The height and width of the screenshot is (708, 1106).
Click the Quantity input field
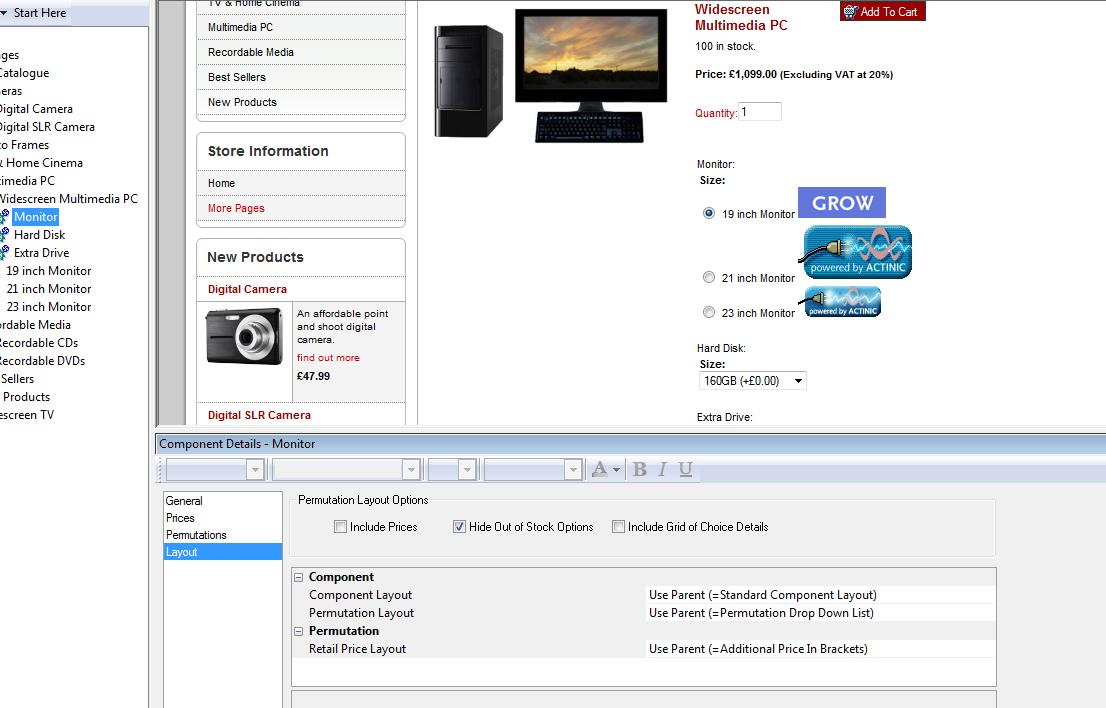[760, 112]
